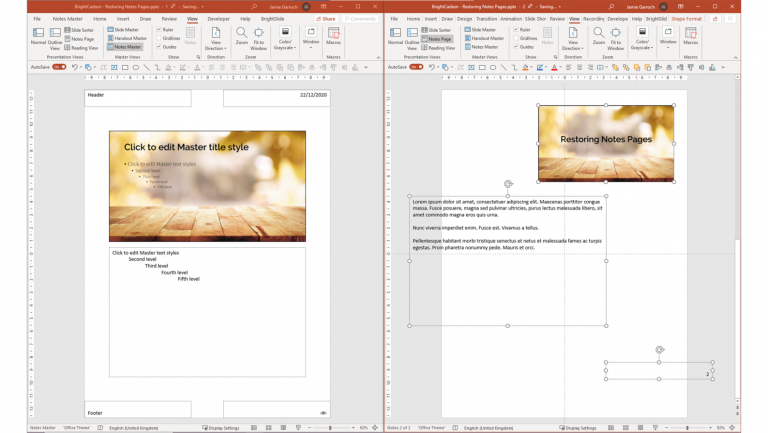768x433 pixels.
Task: Select highlighted Notes Master button in left window
Action: point(124,47)
